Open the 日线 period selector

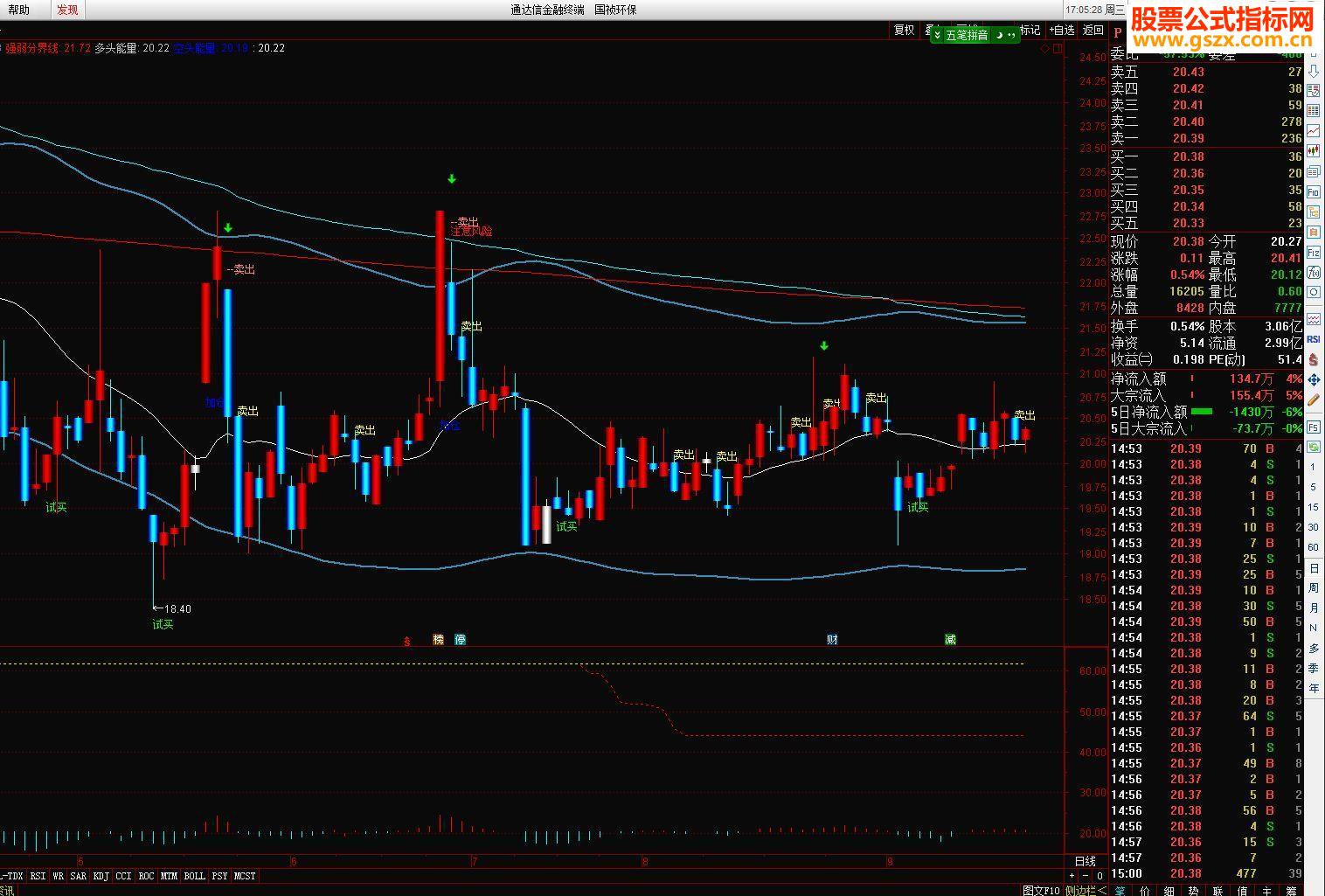(x=1086, y=862)
